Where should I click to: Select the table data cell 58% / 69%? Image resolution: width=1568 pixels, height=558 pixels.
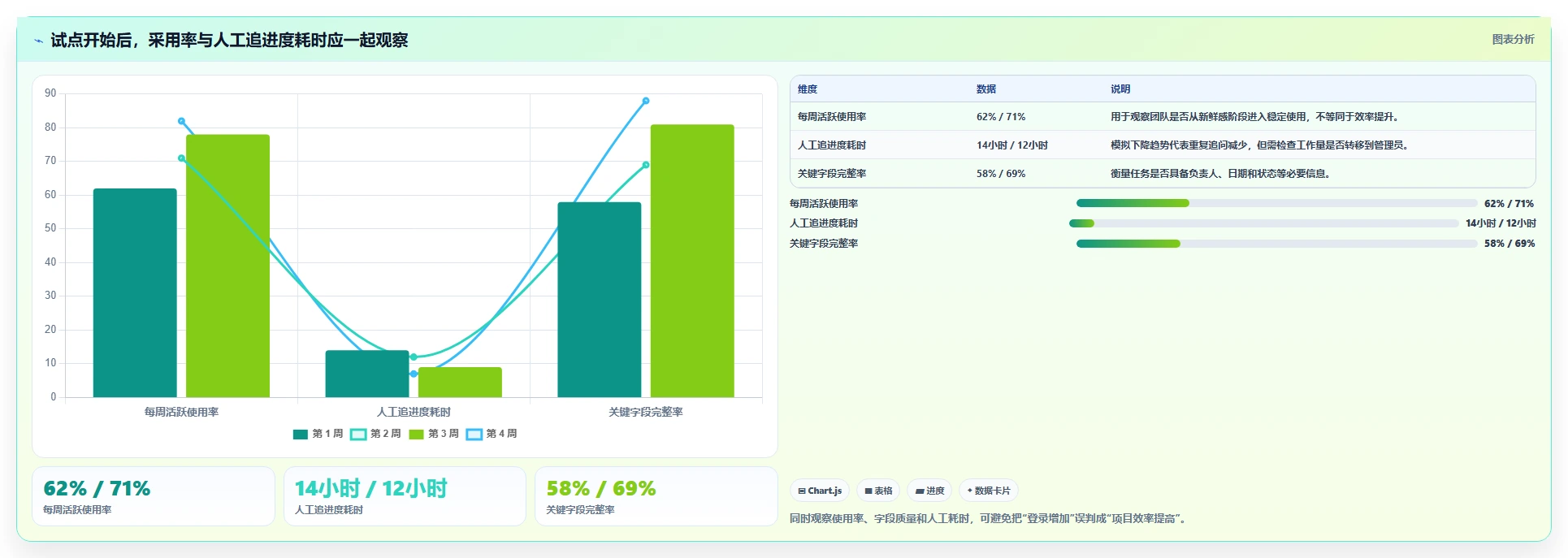coord(1001,174)
